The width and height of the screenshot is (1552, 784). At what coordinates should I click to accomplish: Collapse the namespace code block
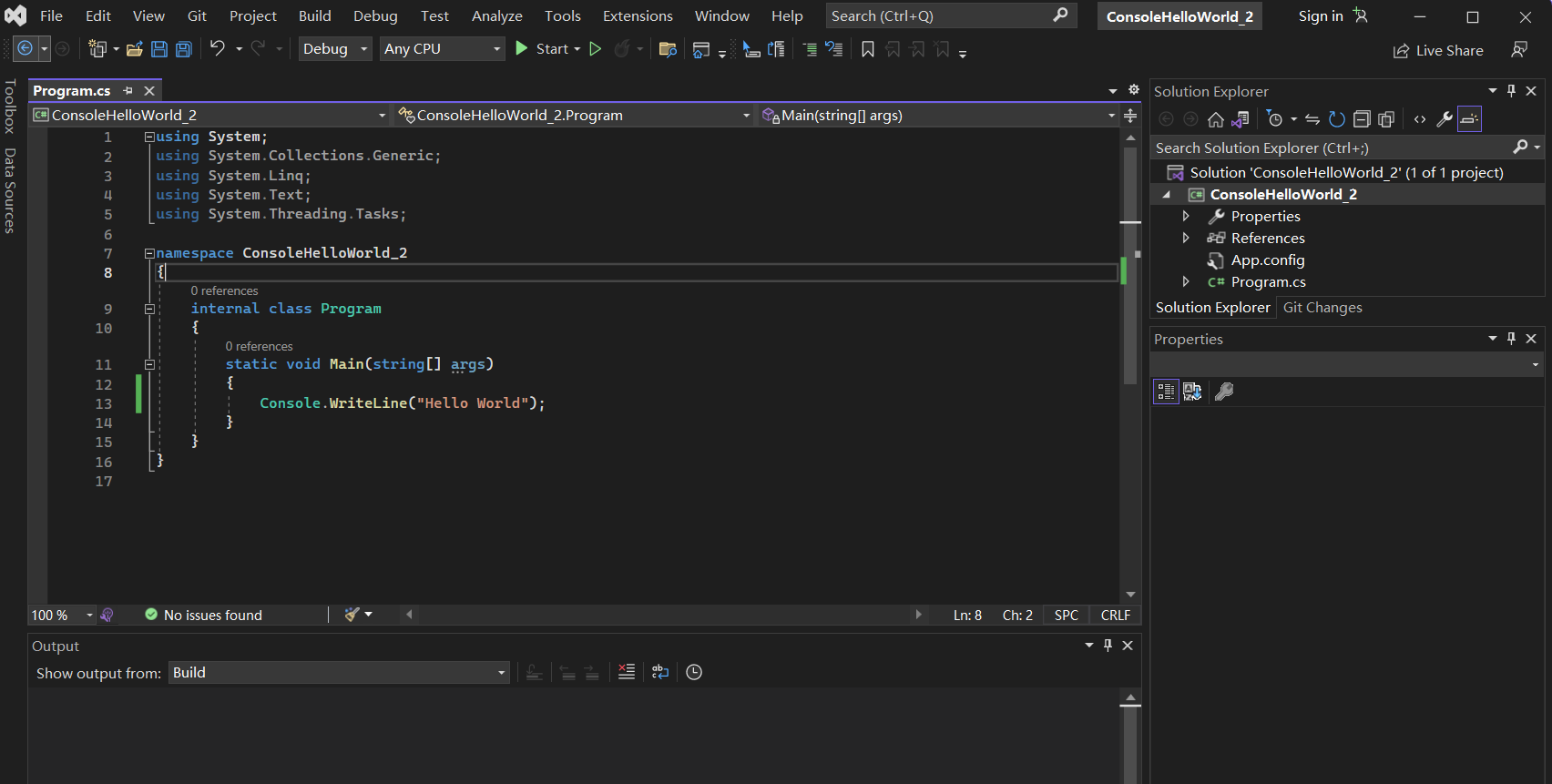pos(149,253)
